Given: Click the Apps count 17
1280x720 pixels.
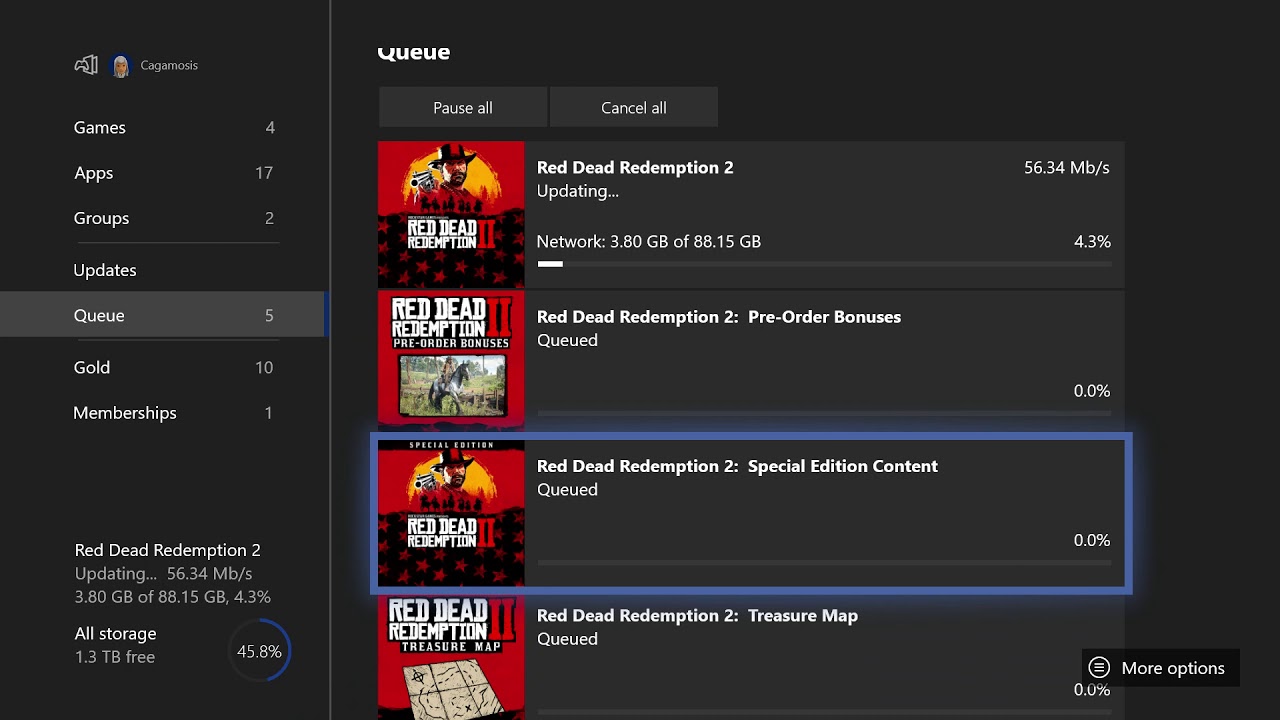Looking at the screenshot, I should [264, 173].
